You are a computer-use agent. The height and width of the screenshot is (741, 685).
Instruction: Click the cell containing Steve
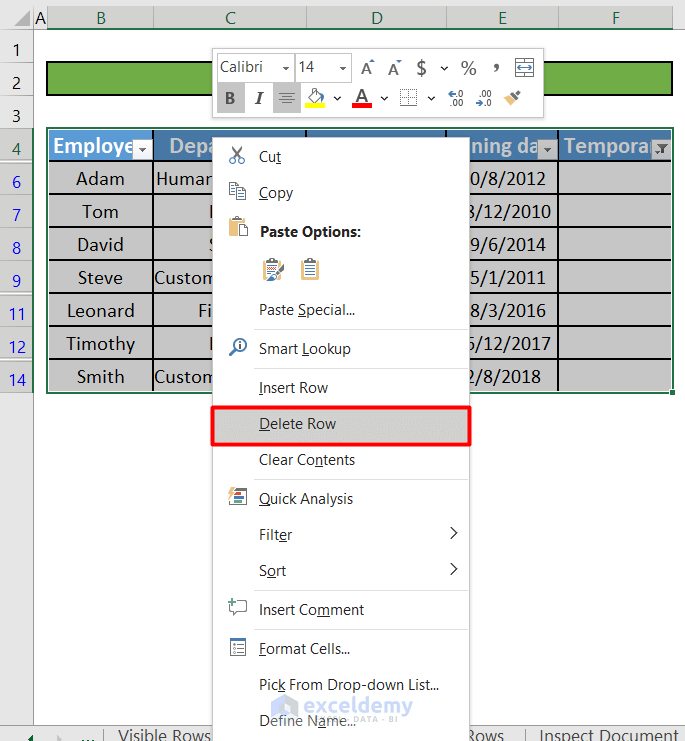coord(101,278)
